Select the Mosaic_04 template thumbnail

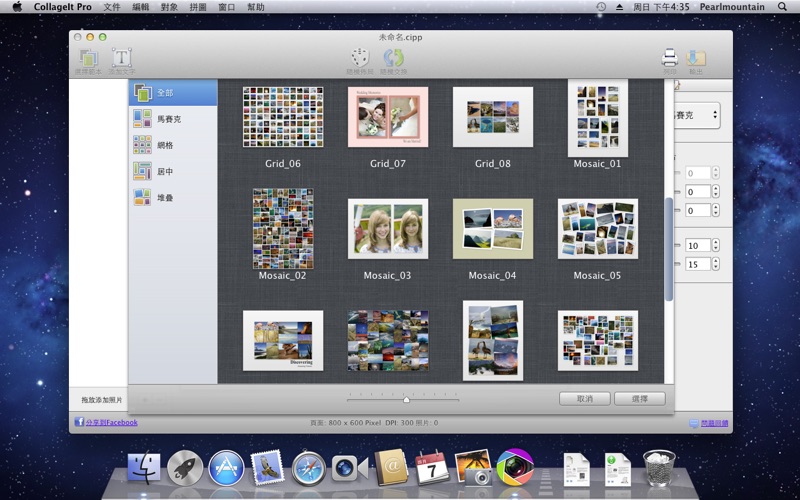point(493,229)
